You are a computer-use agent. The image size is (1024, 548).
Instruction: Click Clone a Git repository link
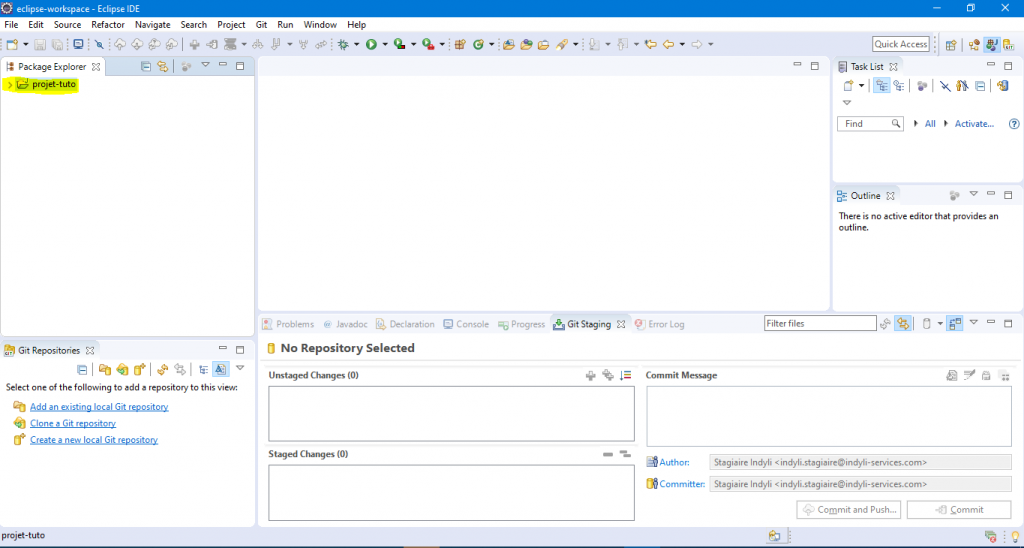tap(73, 423)
